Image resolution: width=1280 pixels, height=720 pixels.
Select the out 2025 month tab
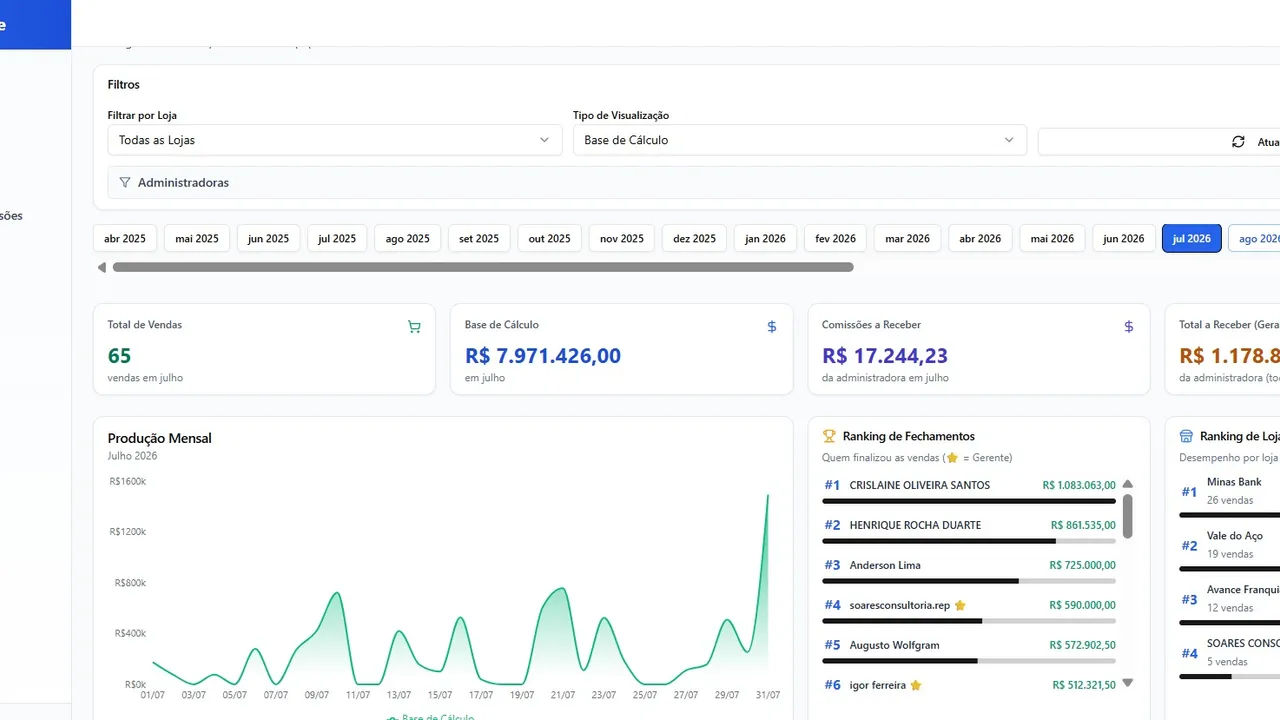click(x=550, y=239)
